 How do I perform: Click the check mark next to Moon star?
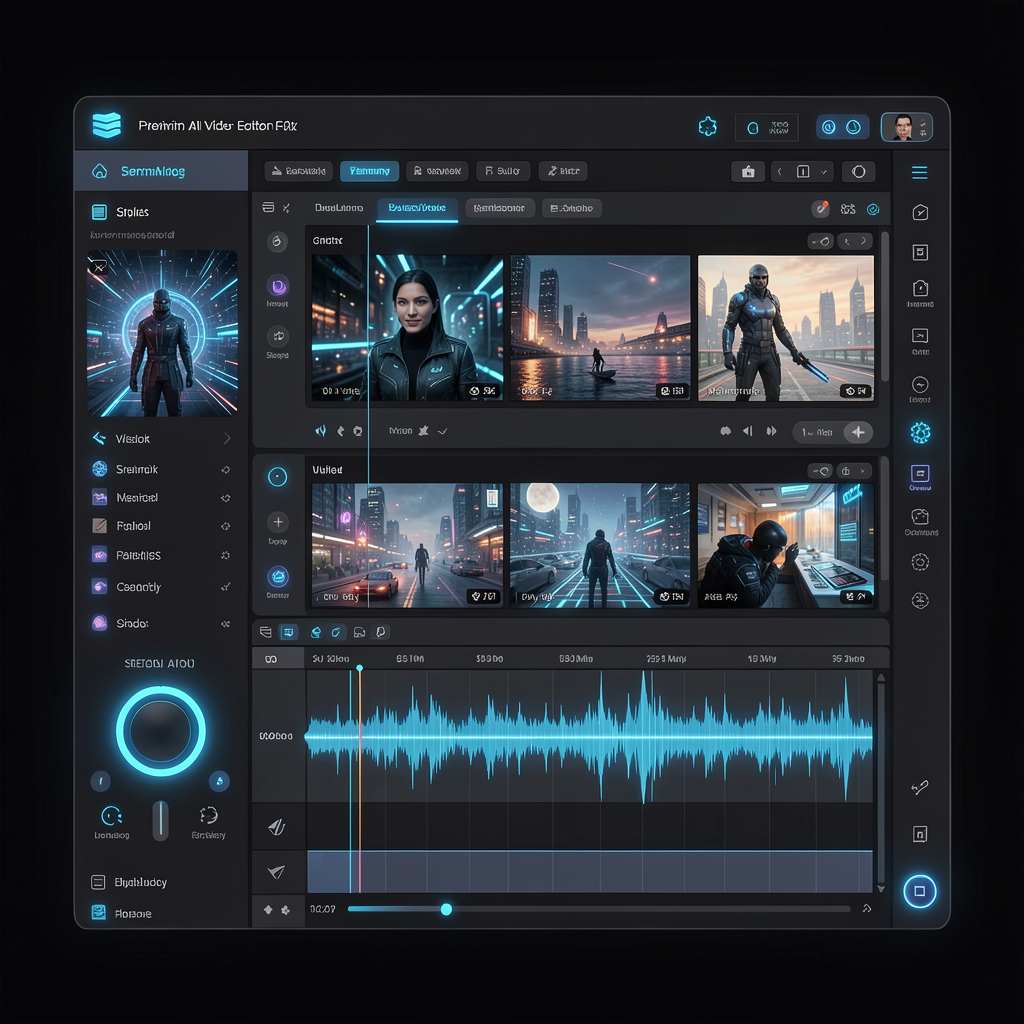pos(442,431)
